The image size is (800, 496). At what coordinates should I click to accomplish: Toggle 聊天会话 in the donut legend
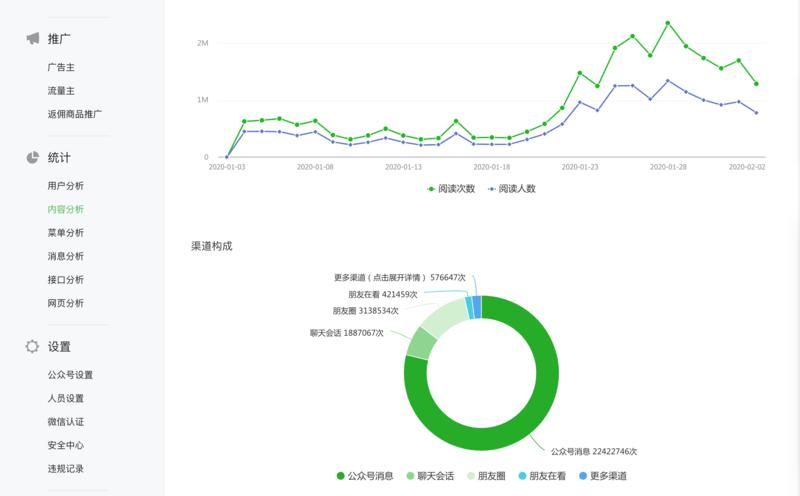click(x=430, y=476)
